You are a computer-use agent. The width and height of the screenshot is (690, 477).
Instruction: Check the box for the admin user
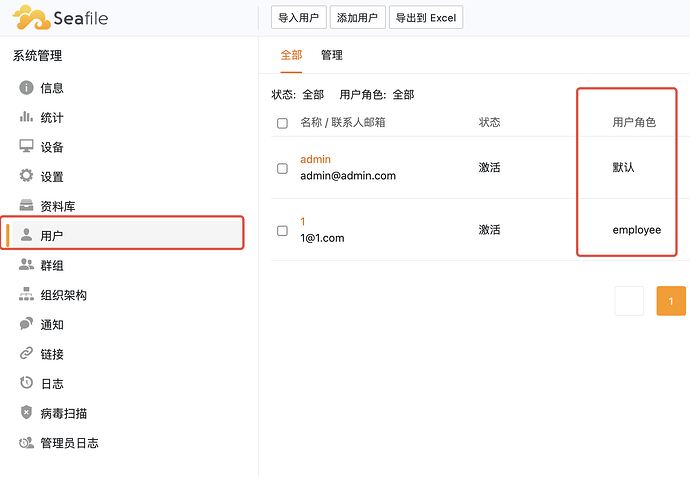coord(282,168)
